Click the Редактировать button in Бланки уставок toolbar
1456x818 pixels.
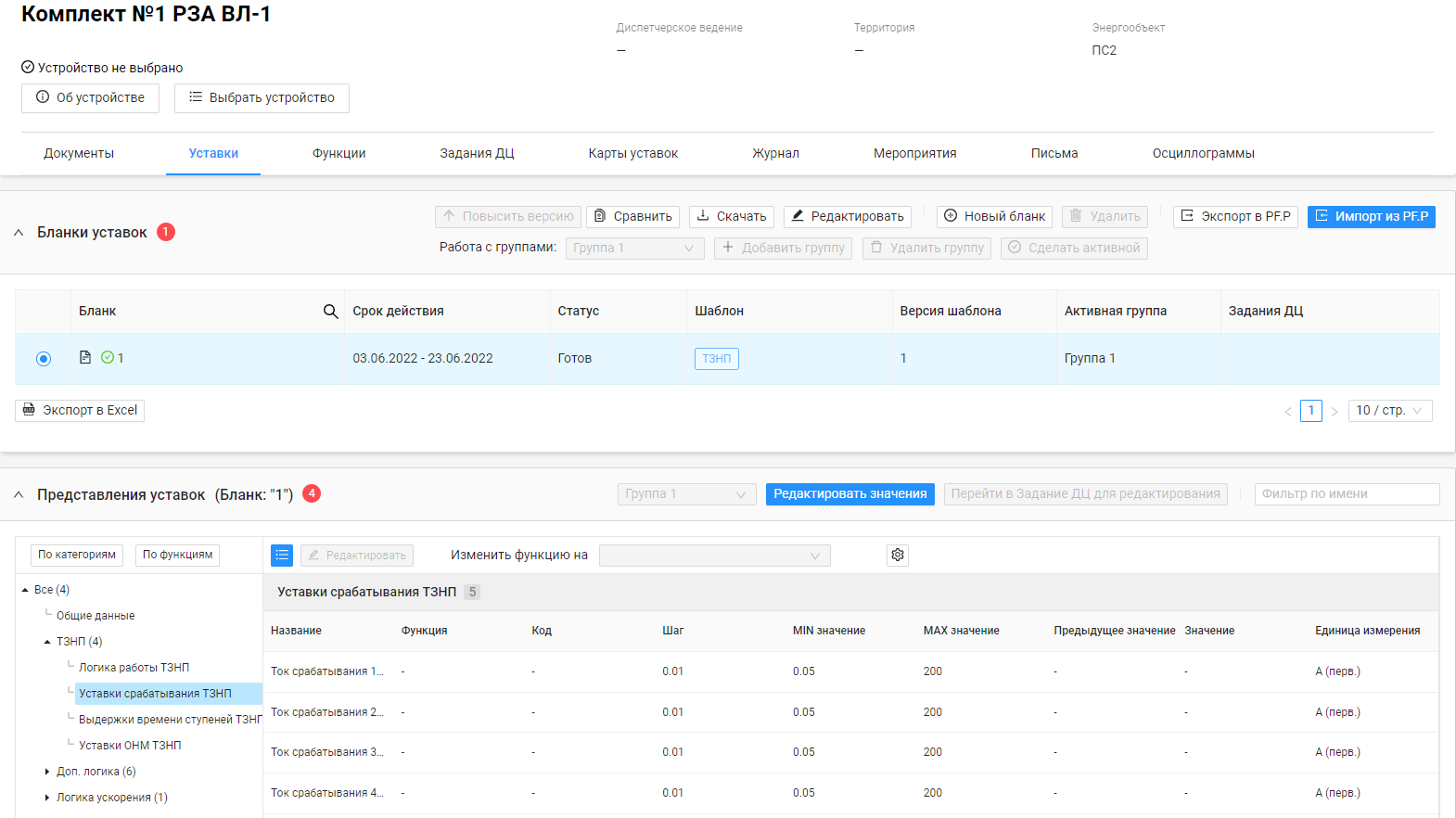tap(848, 217)
